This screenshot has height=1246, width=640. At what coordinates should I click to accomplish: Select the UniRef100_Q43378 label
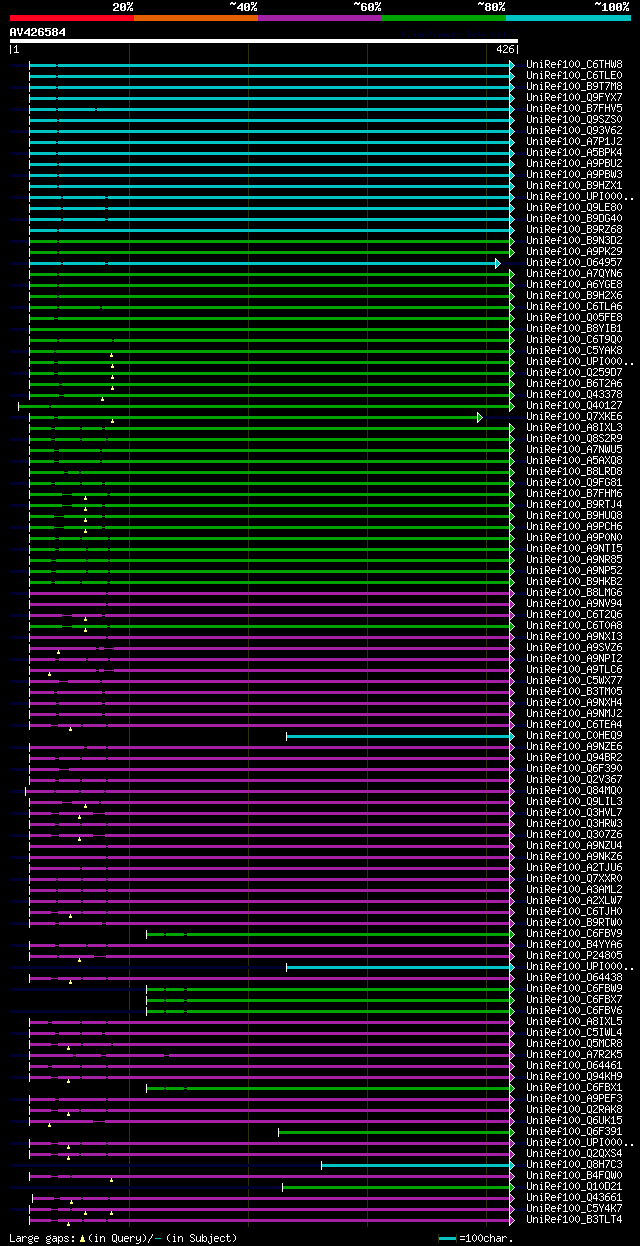[x=574, y=395]
